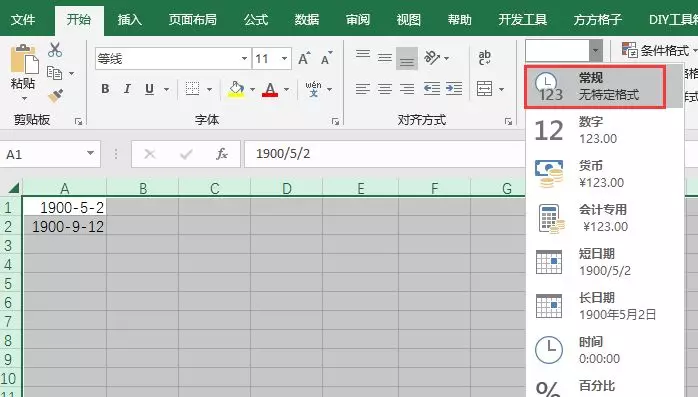
Task: Open the font size dropdown
Action: (284, 58)
